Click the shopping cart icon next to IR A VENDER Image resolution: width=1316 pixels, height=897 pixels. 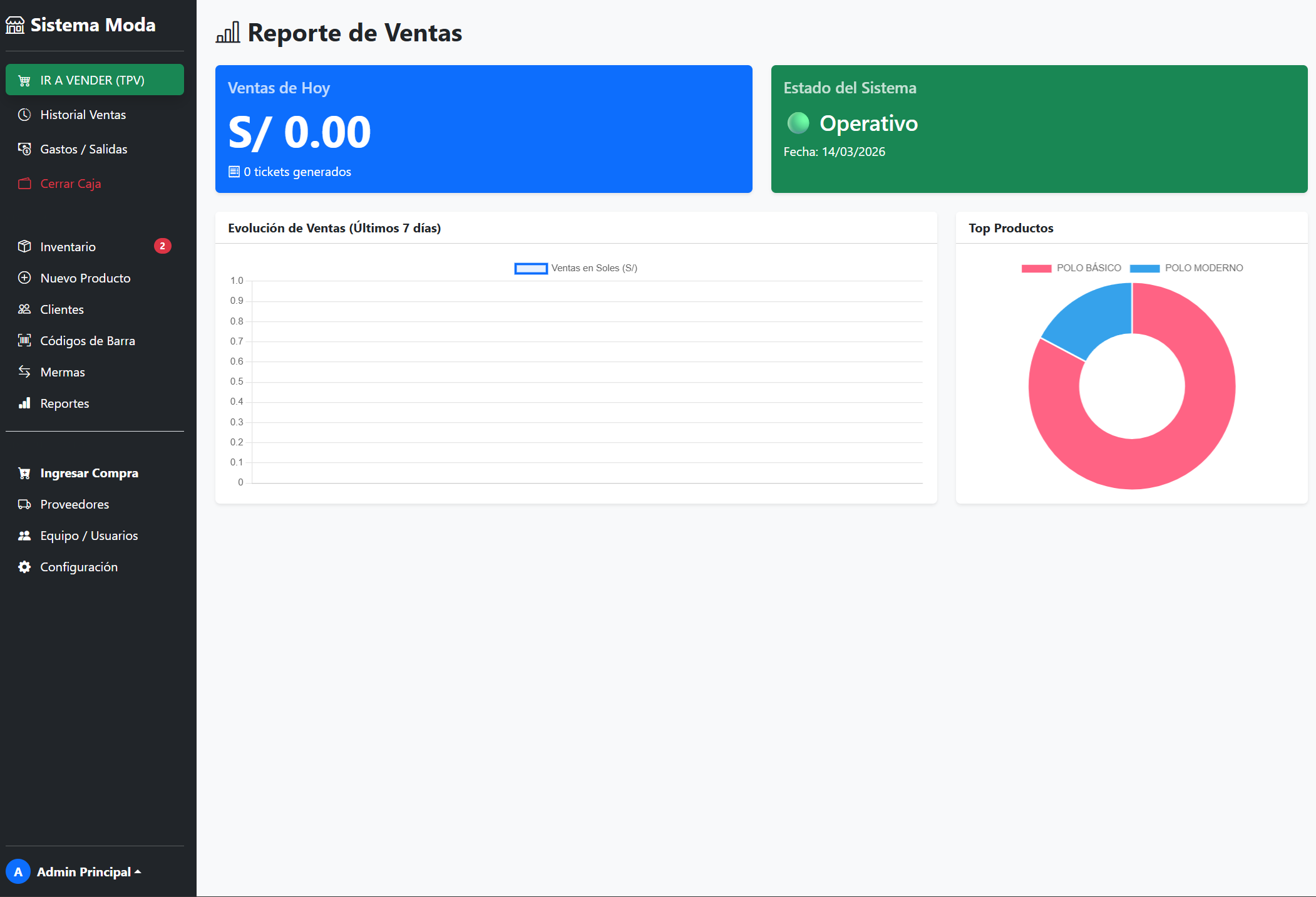click(24, 80)
